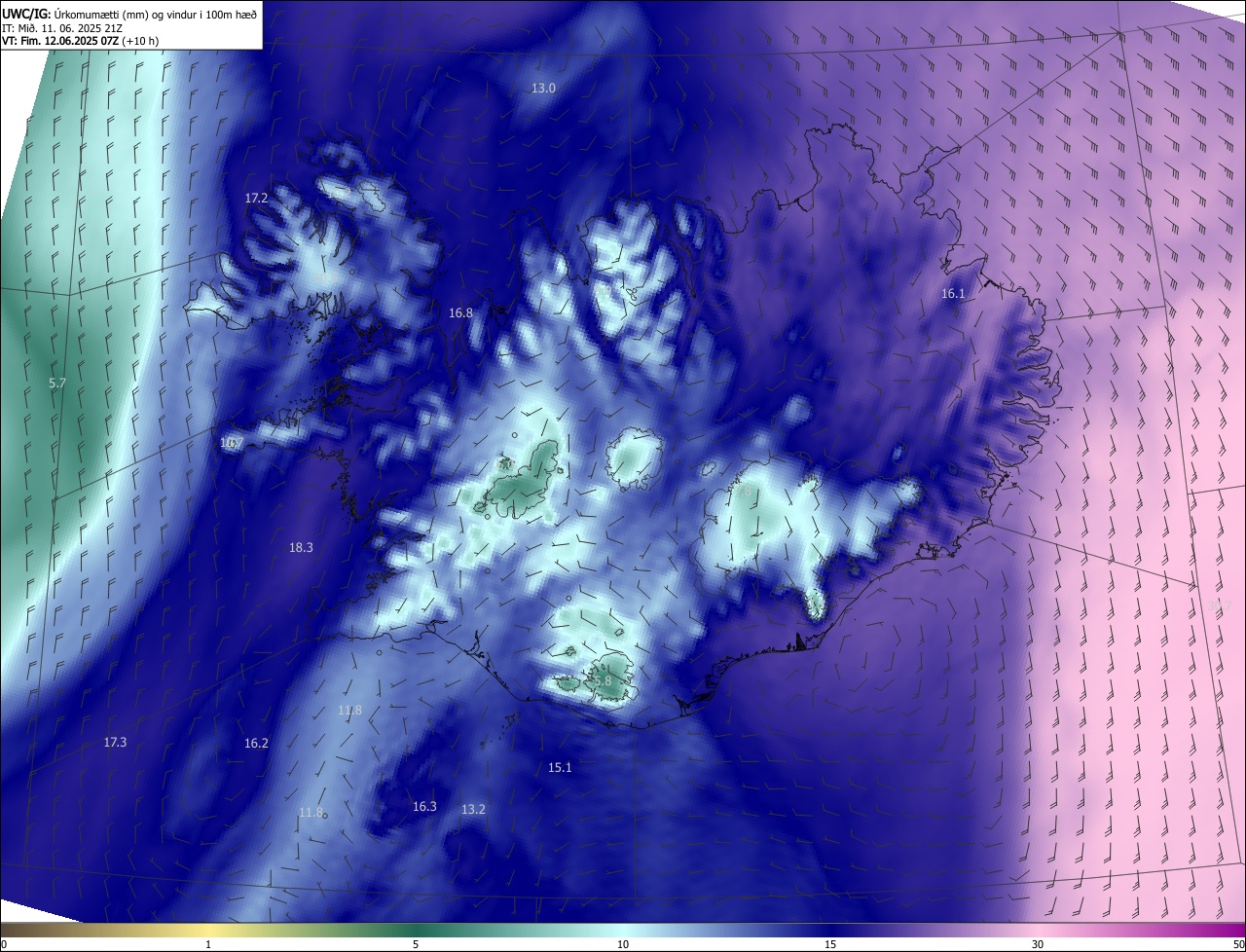This screenshot has height=952, width=1246.
Task: Click the 15 tick on the color scale
Action: tap(830, 944)
